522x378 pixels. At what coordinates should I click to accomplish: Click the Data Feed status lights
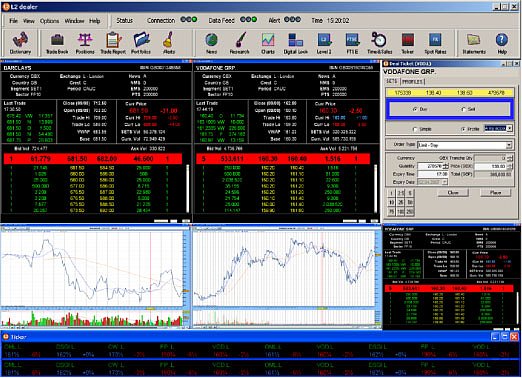[x=248, y=20]
